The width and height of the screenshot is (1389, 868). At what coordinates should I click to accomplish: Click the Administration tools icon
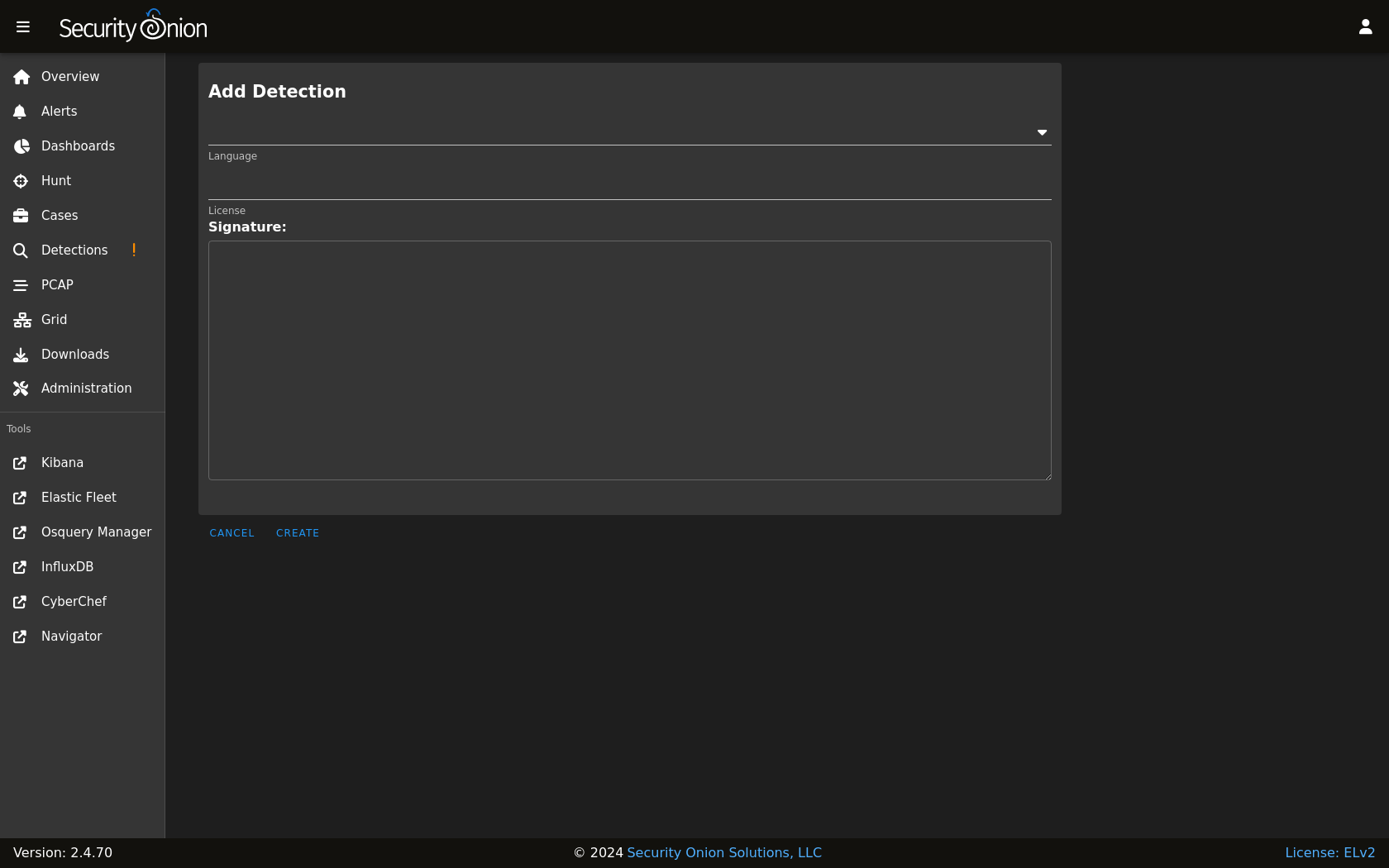coord(21,389)
